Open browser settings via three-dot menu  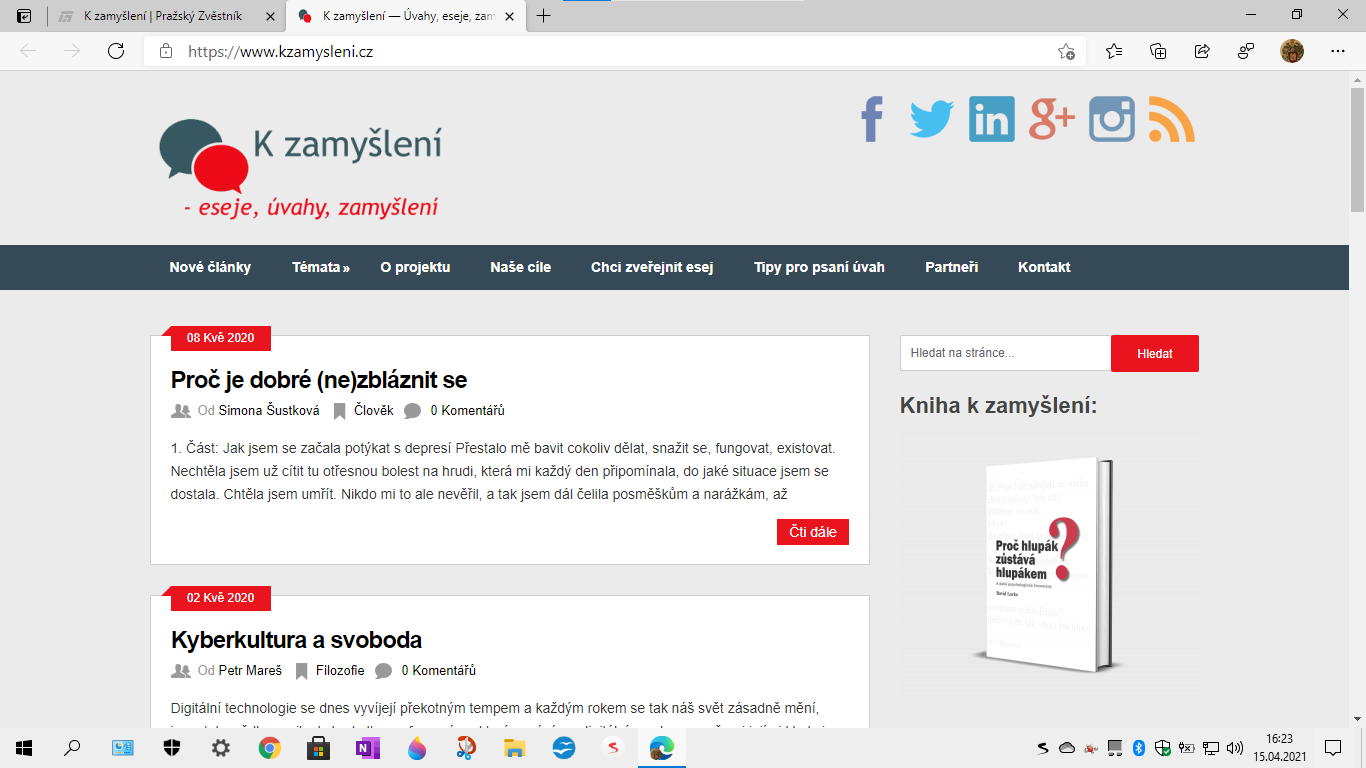click(x=1337, y=49)
